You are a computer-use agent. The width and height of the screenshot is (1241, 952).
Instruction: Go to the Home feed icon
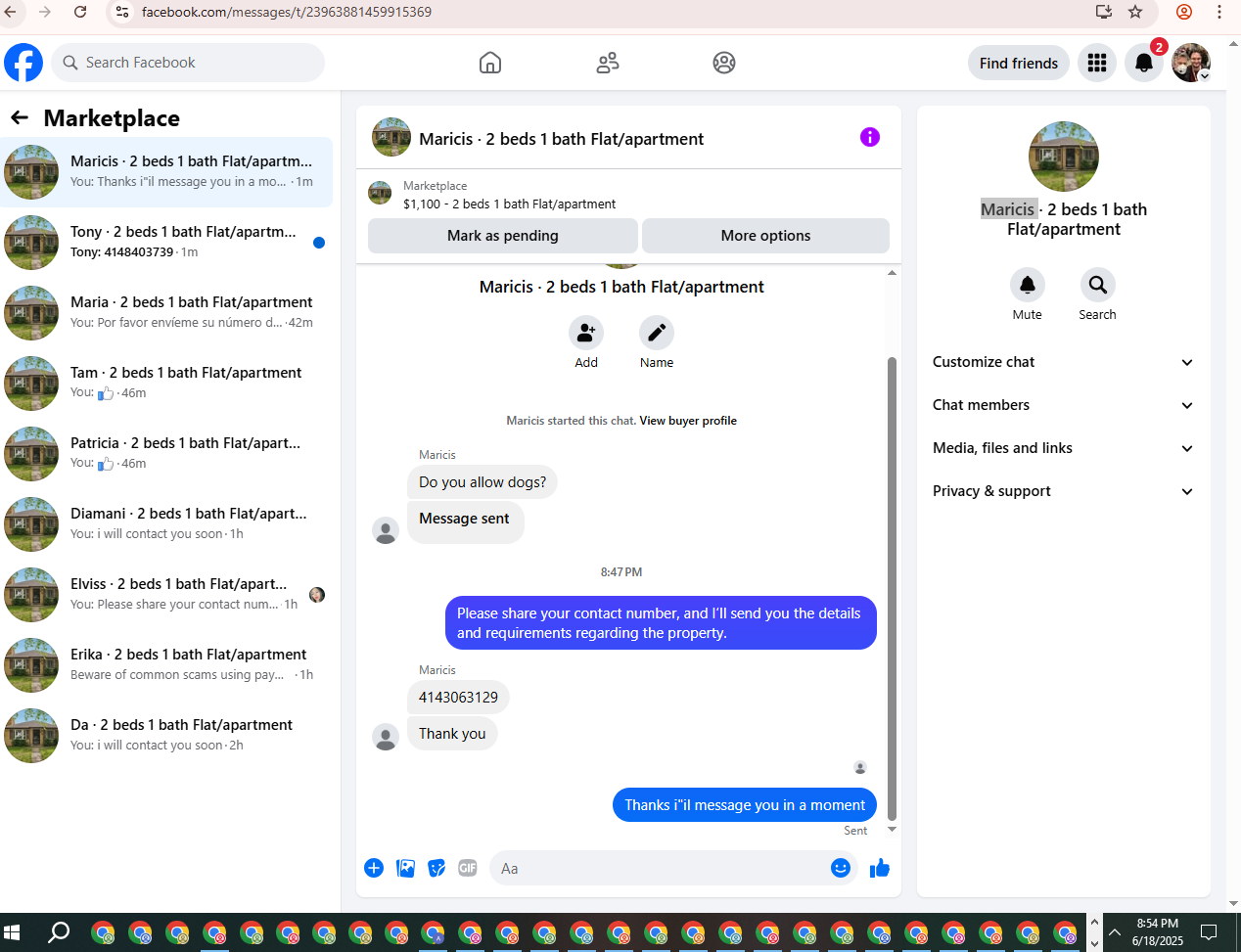point(490,63)
